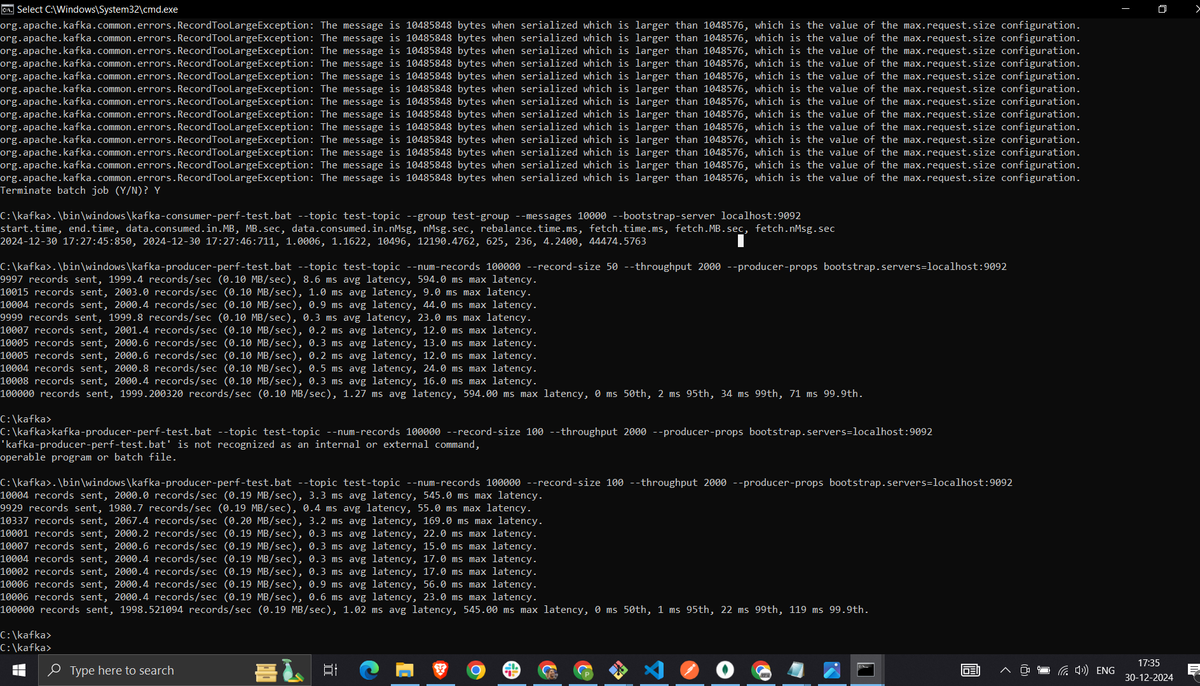Image resolution: width=1200 pixels, height=686 pixels.
Task: Click the 100000 records sent, 1999.200320 summary line
Action: [x=431, y=394]
